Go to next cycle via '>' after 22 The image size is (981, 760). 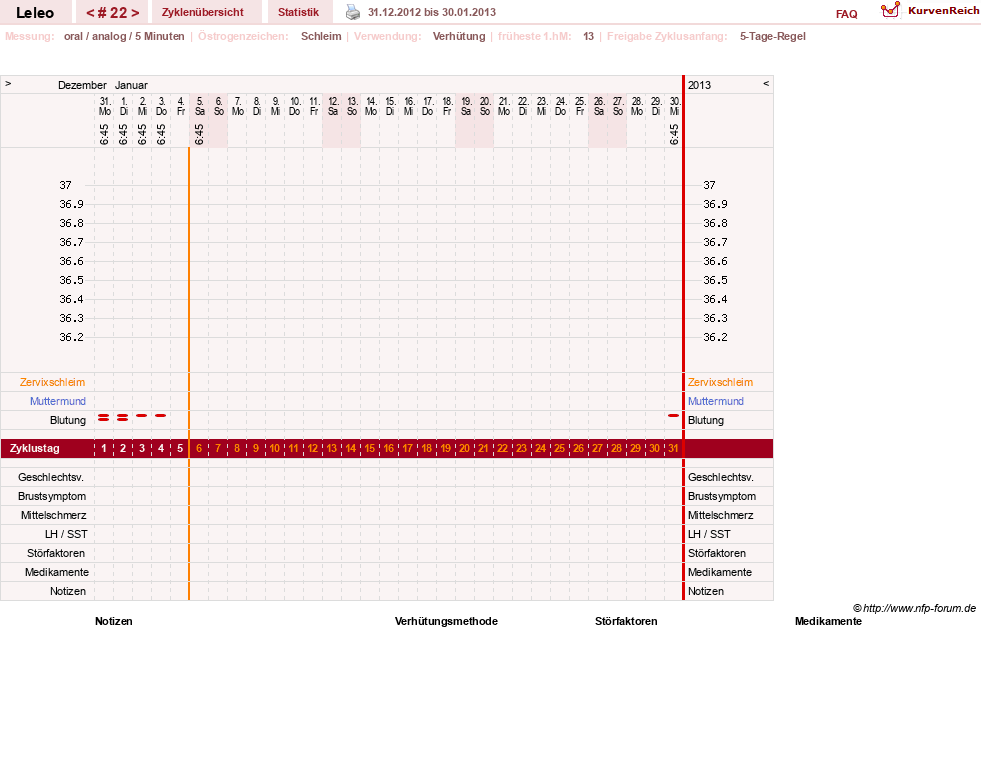pyautogui.click(x=135, y=13)
